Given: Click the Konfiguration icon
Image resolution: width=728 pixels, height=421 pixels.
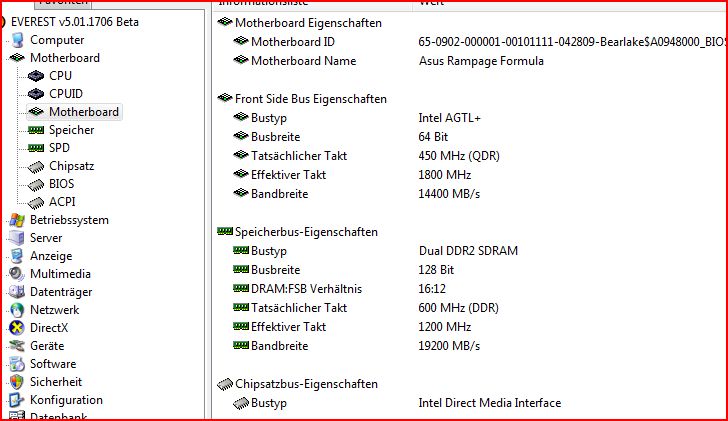Looking at the screenshot, I should coord(17,400).
